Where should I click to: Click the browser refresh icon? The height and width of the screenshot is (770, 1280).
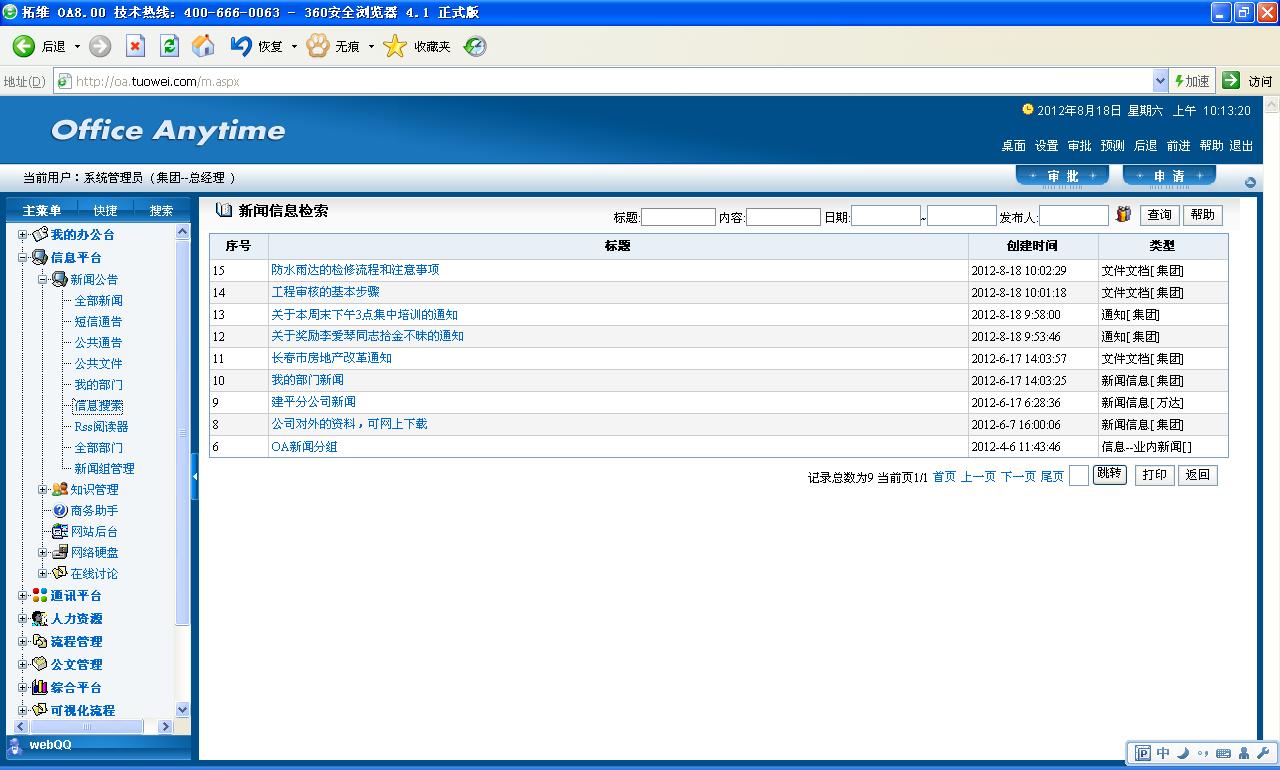coord(169,46)
